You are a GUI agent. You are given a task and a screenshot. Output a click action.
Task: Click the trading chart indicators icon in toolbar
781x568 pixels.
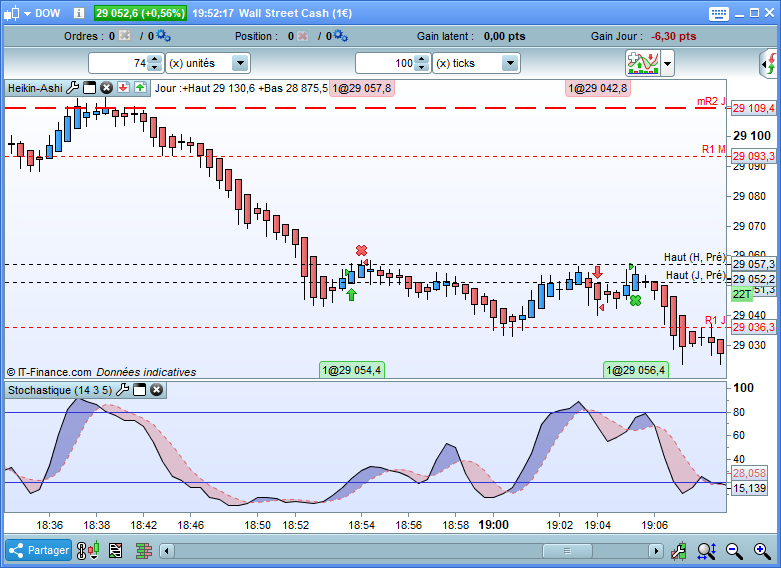[643, 63]
